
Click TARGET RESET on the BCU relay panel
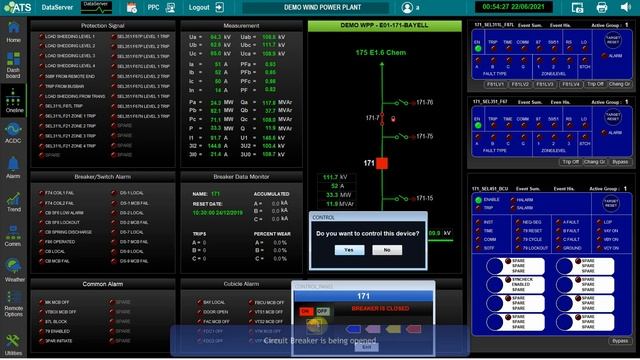(x=611, y=204)
